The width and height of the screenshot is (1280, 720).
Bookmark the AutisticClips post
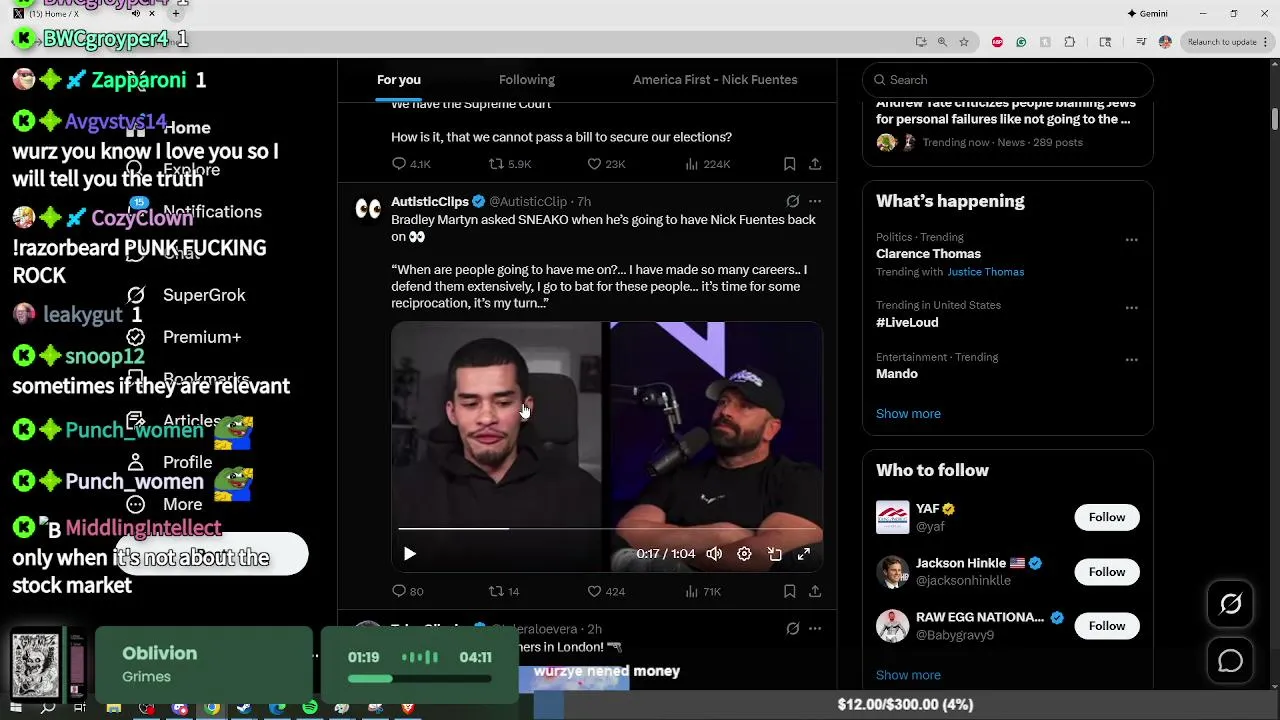point(789,591)
